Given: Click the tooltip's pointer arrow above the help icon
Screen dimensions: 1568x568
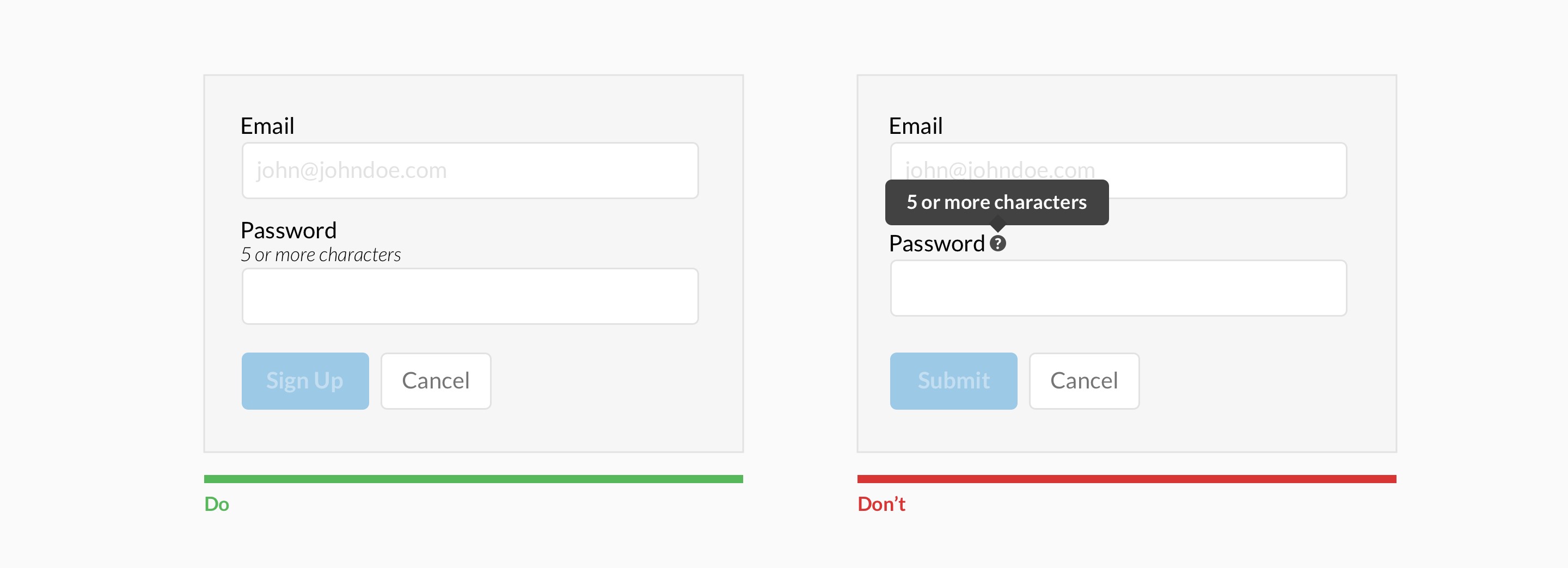Looking at the screenshot, I should point(997,228).
